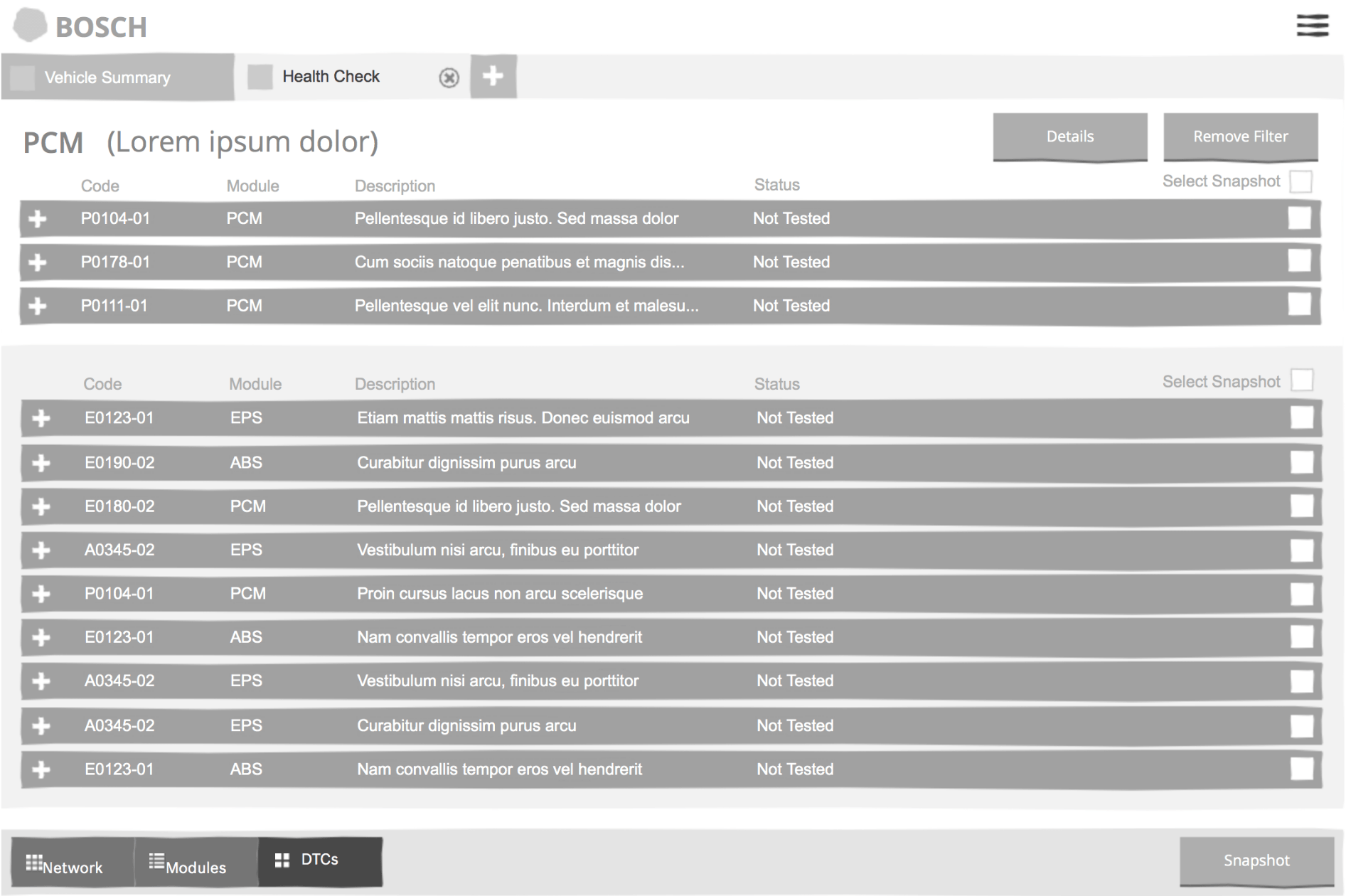Open the DTCs view

tap(320, 861)
